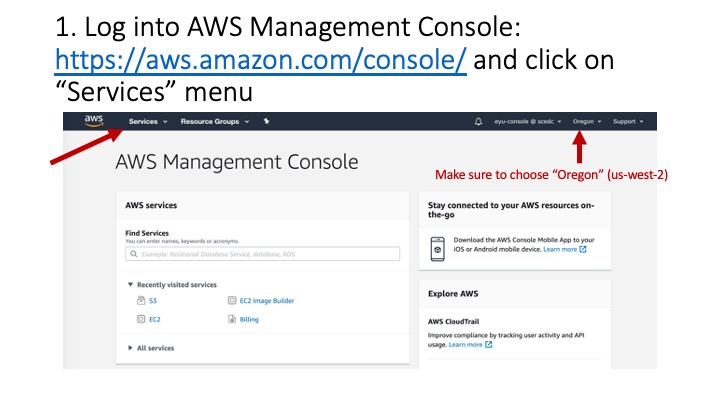Image resolution: width=720 pixels, height=405 pixels.
Task: Open the Oregon region dropdown
Action: click(x=586, y=121)
